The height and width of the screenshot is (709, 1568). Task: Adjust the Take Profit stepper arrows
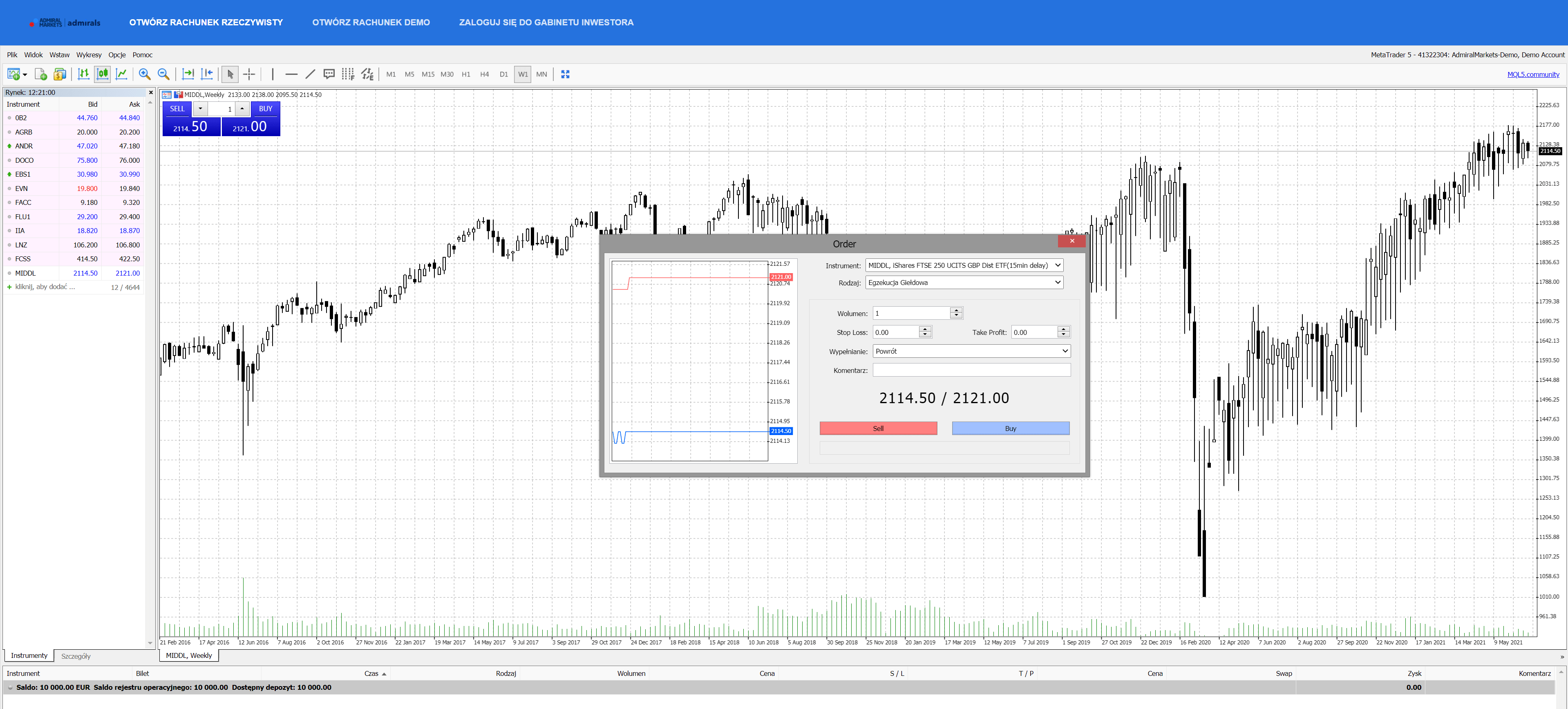(1063, 332)
